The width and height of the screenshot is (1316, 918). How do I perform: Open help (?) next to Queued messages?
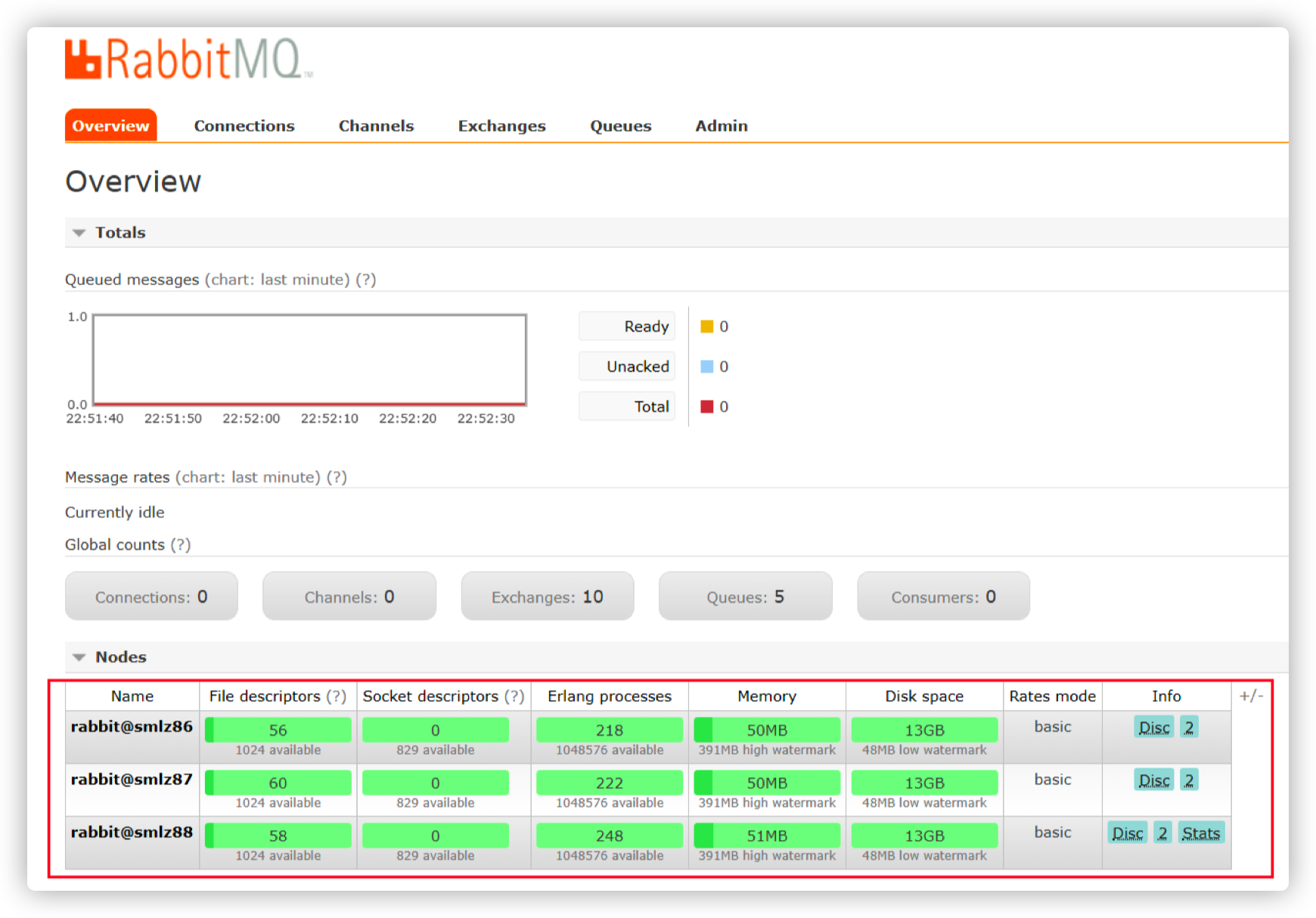pos(366,280)
